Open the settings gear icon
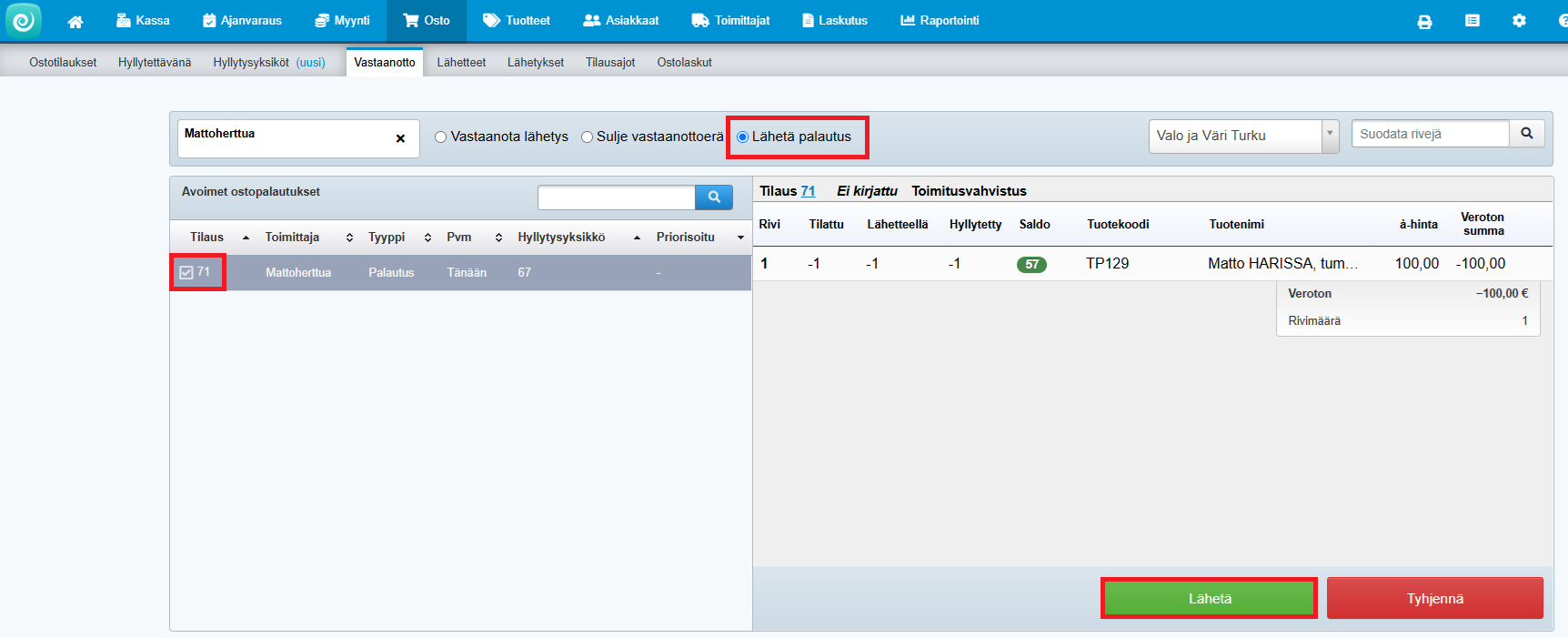Image resolution: width=1568 pixels, height=638 pixels. click(x=1519, y=20)
